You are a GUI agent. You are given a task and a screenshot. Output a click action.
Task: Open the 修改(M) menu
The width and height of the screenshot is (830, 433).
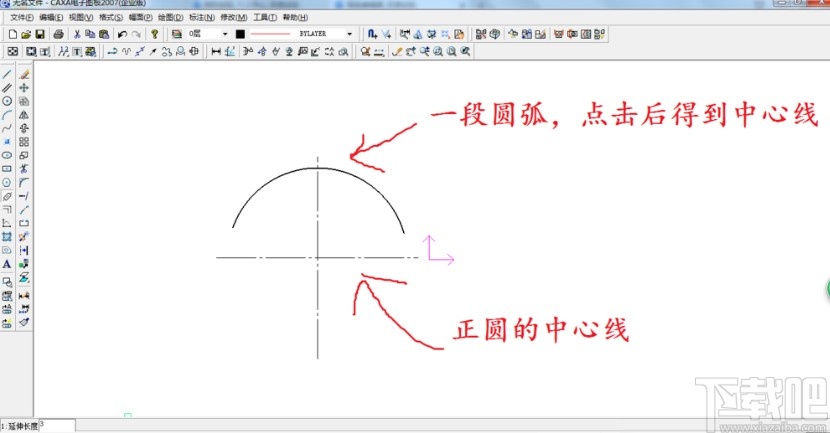[233, 17]
